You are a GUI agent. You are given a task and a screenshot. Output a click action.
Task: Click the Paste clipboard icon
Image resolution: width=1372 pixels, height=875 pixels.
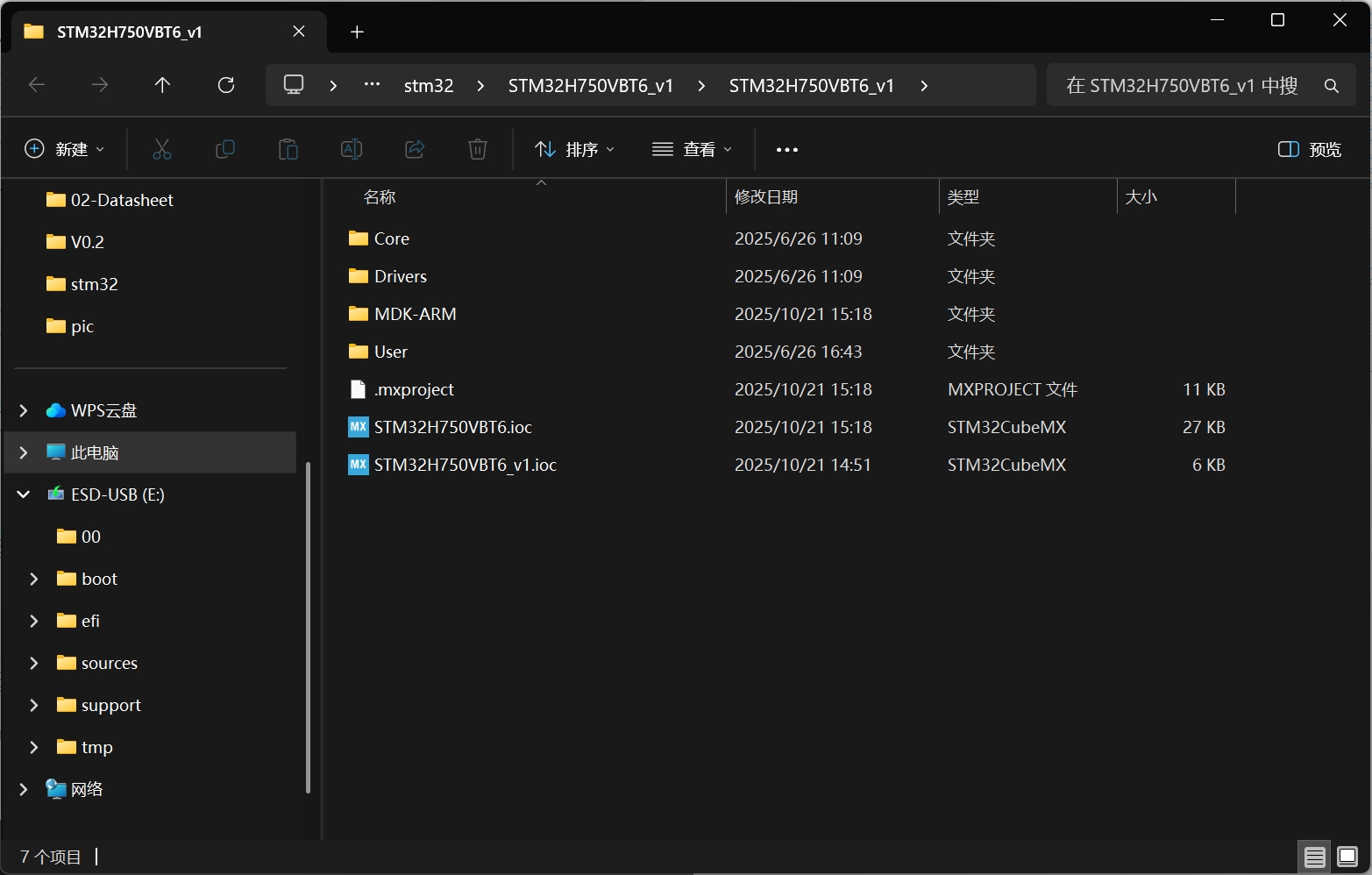click(x=288, y=150)
